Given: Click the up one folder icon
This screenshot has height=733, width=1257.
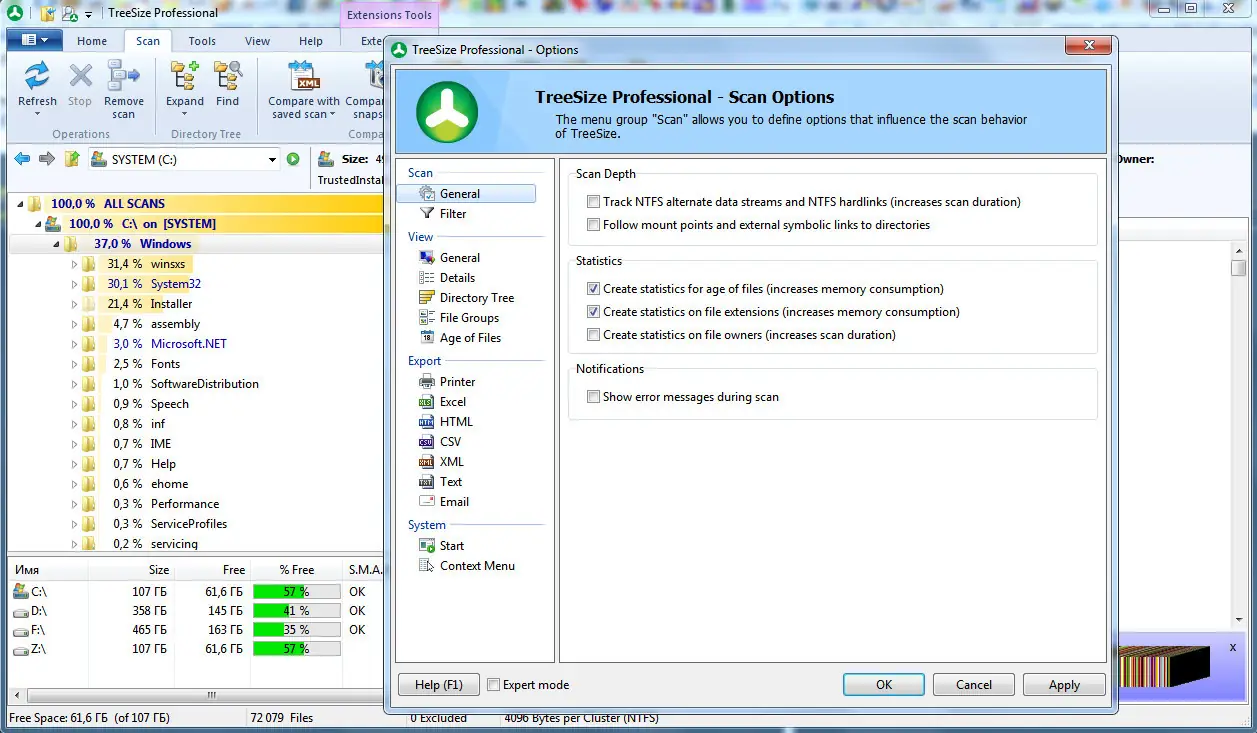Looking at the screenshot, I should tap(72, 159).
